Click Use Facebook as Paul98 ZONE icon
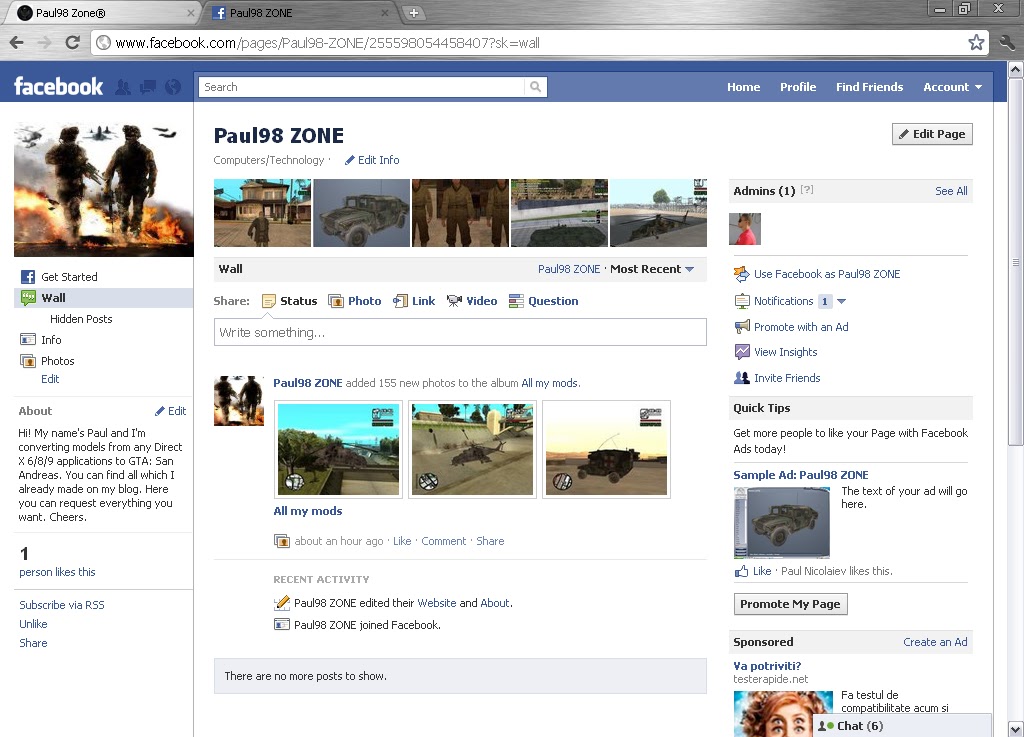1024x737 pixels. coord(742,274)
